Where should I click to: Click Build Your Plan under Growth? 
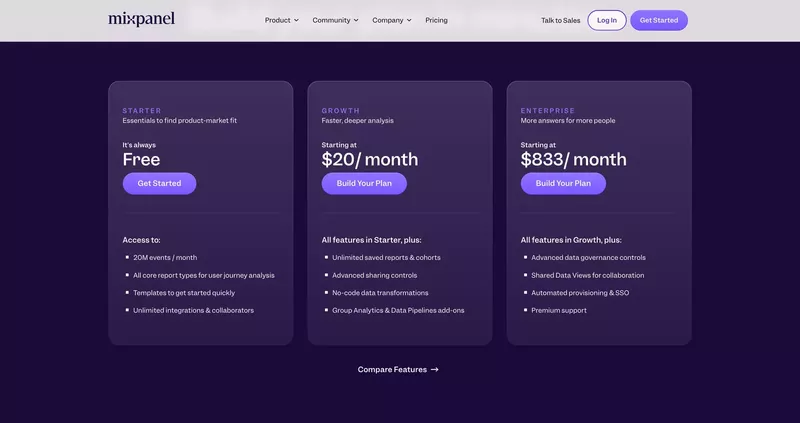(x=364, y=183)
